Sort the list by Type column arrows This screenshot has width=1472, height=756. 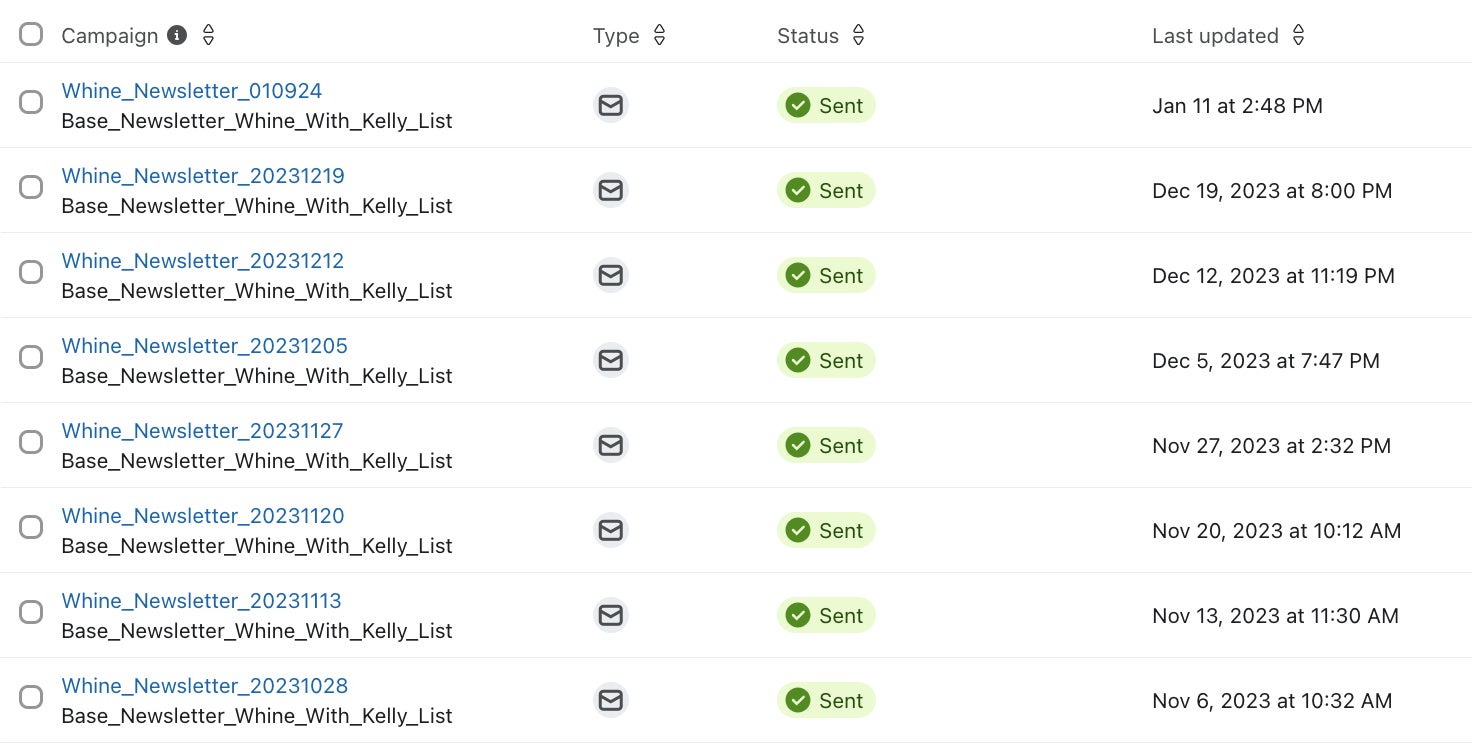(x=659, y=36)
